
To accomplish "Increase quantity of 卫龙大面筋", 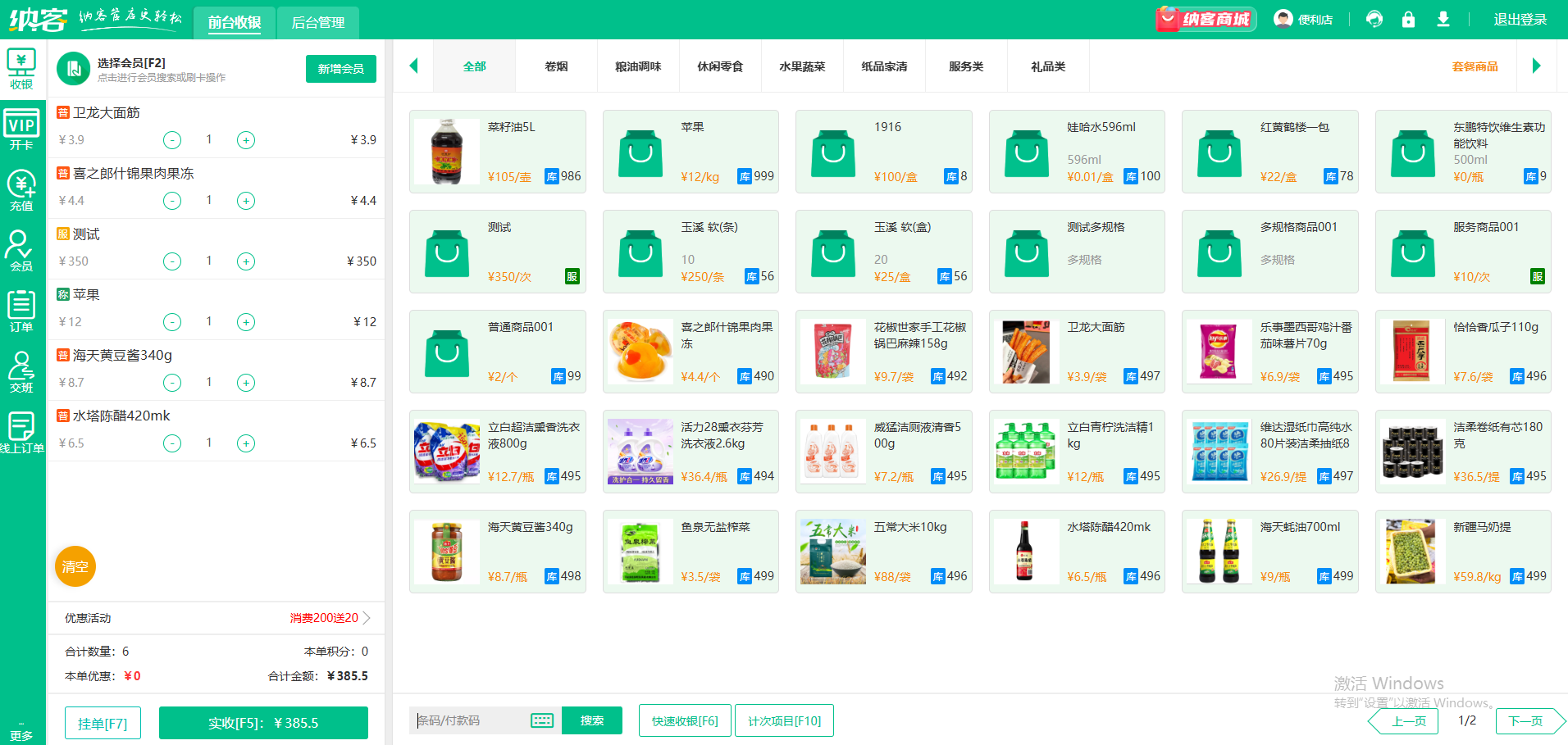I will tap(246, 140).
